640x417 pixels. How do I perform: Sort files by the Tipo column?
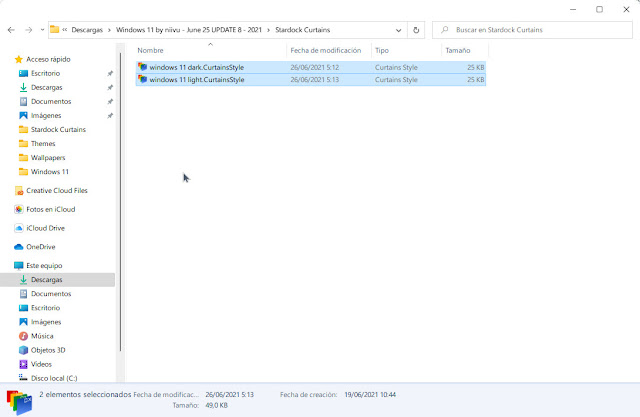[x=382, y=50]
